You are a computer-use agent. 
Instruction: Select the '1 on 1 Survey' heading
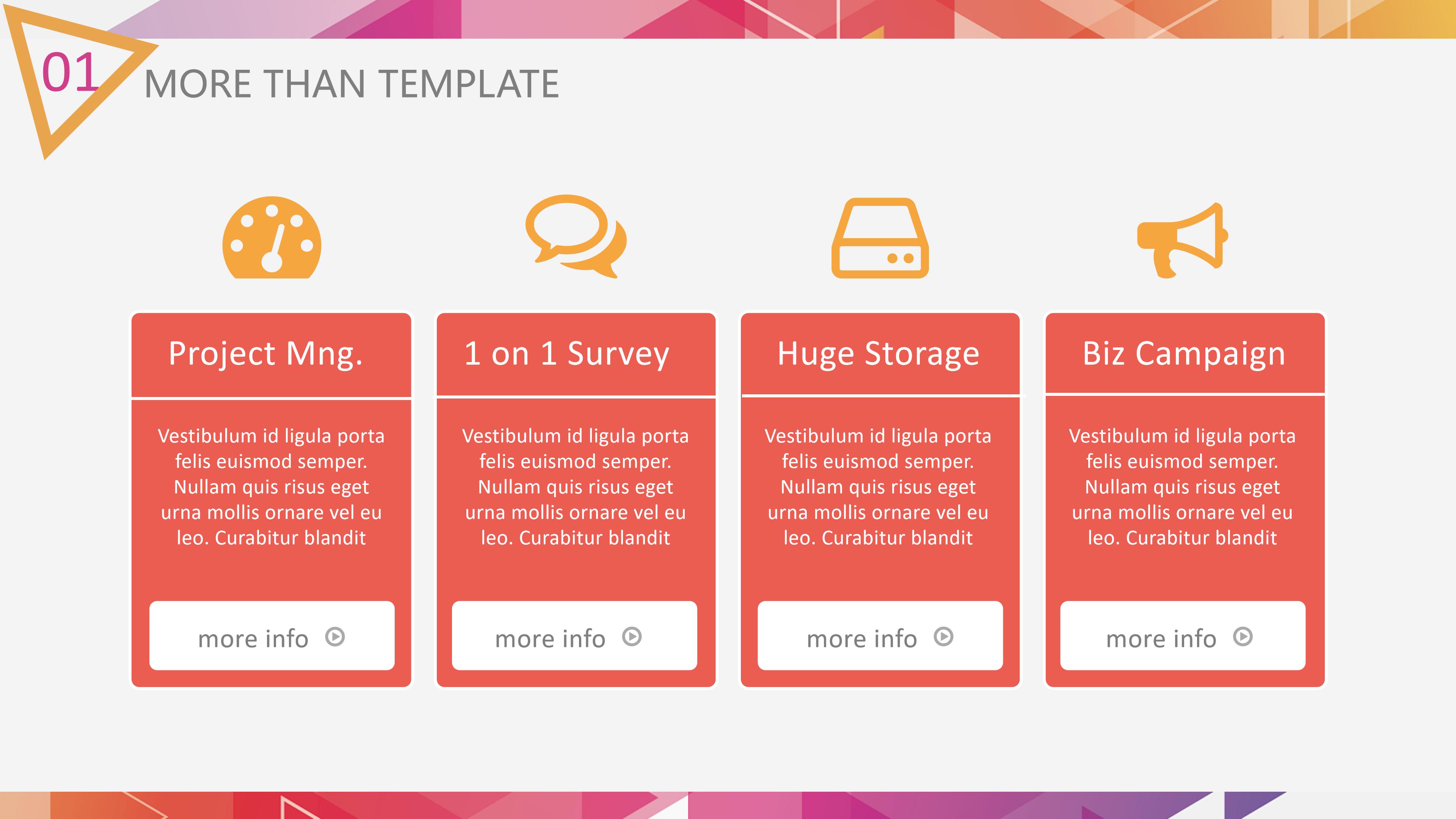click(567, 354)
